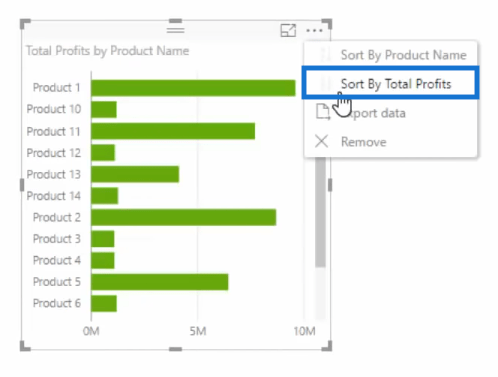Grab the visual's top drag handle
The image size is (498, 377).
coord(176,30)
